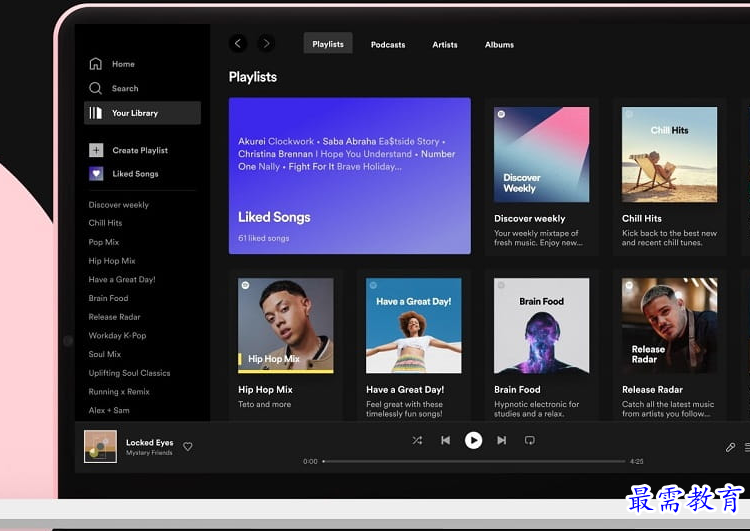Open the Liked Songs large card

[x=350, y=176]
